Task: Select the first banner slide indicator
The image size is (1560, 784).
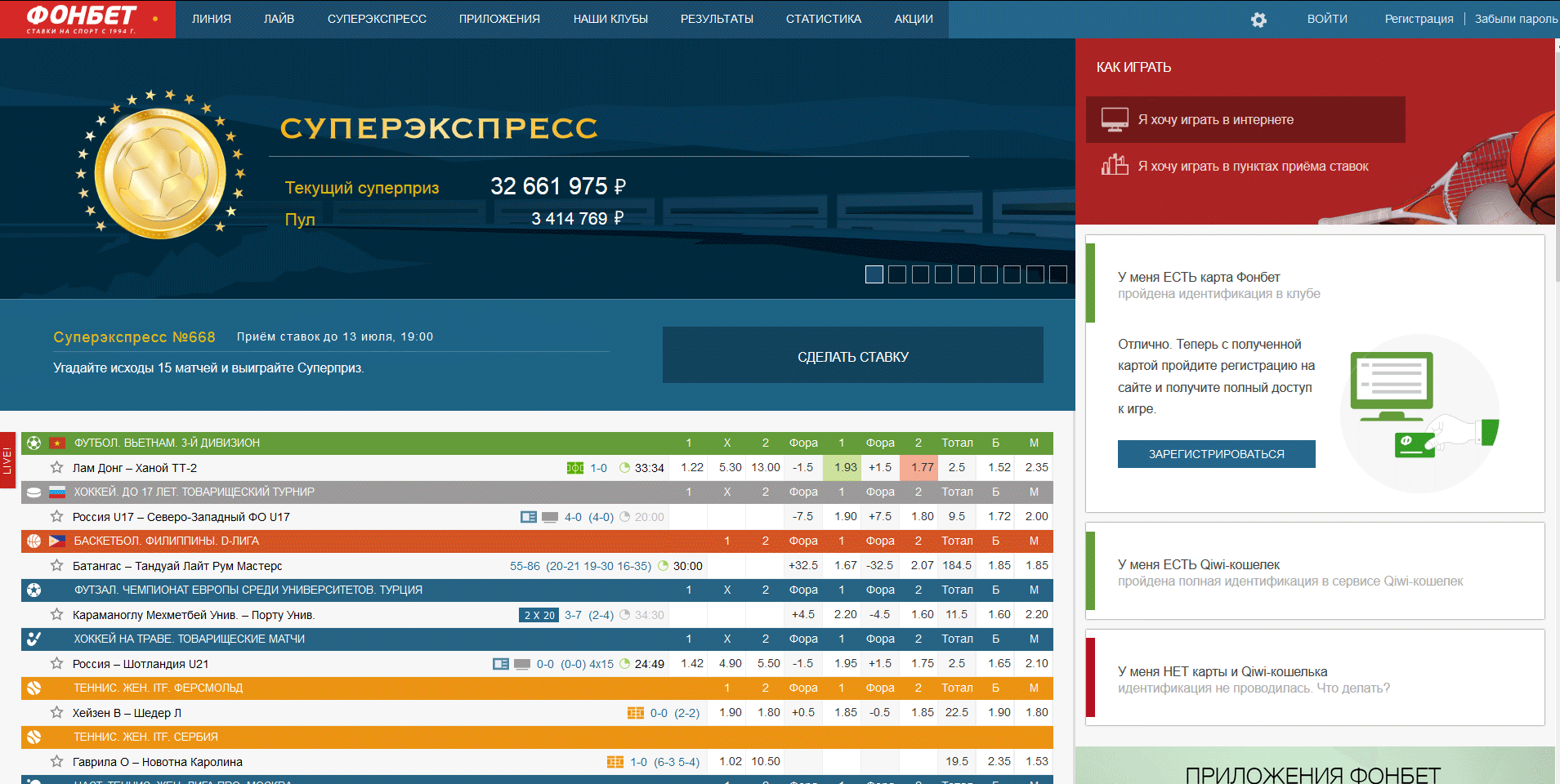Action: coord(874,274)
